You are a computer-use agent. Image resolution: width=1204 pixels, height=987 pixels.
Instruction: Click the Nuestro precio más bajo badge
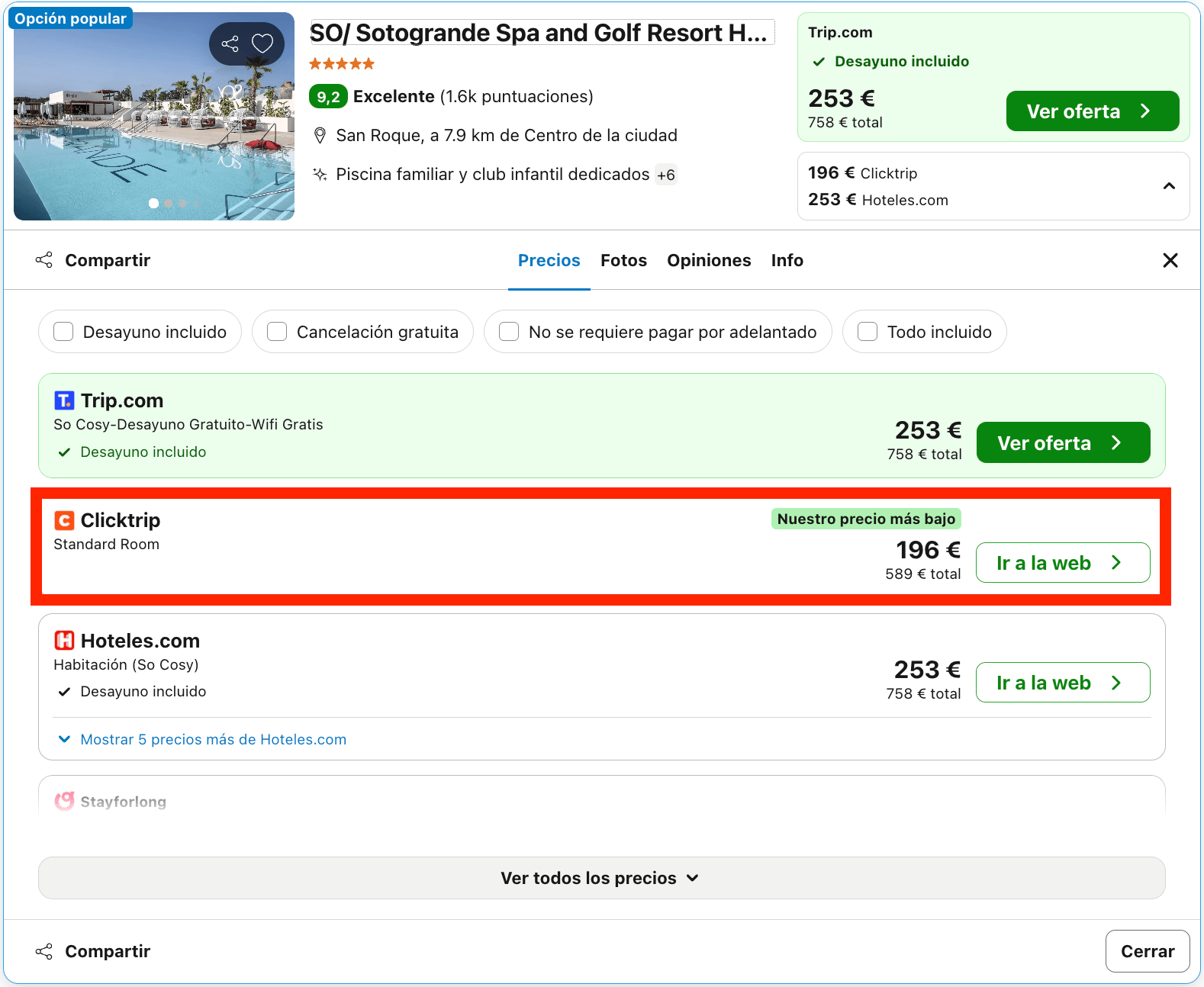866,519
